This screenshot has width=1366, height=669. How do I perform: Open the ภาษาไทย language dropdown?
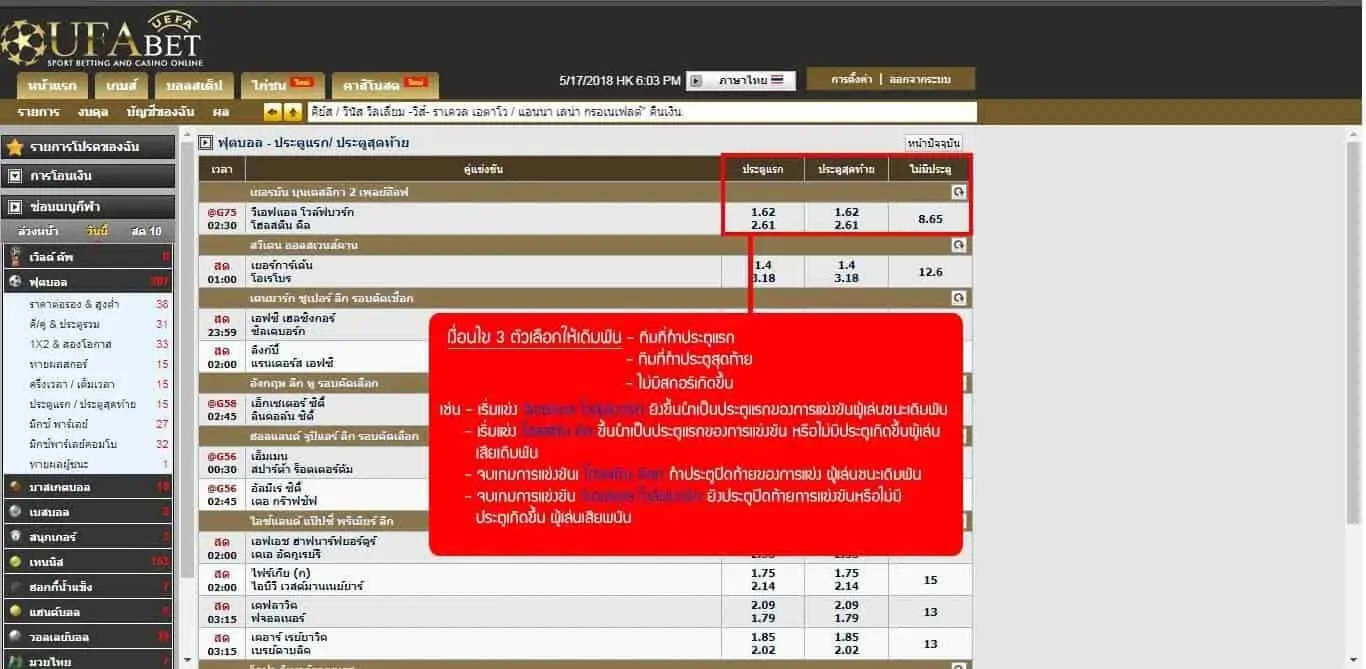point(741,80)
